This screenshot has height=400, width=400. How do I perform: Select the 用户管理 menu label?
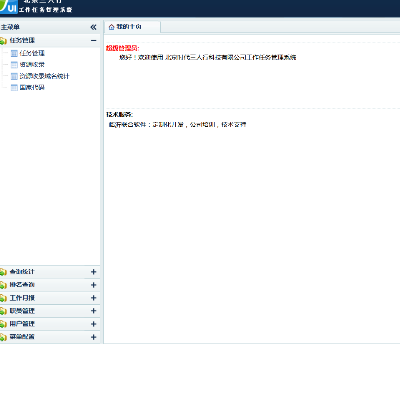22,324
